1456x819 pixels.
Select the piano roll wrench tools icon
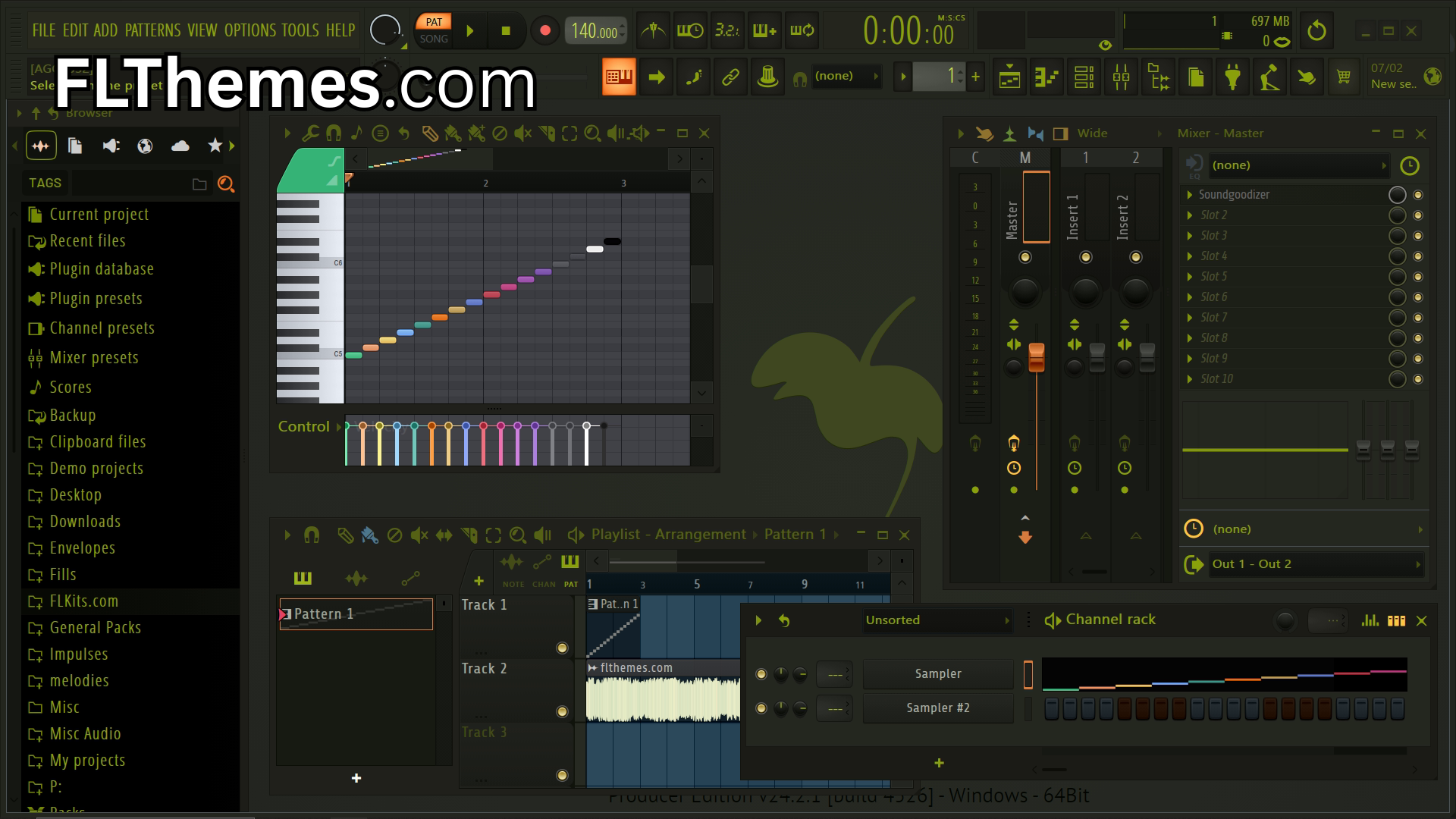point(309,133)
